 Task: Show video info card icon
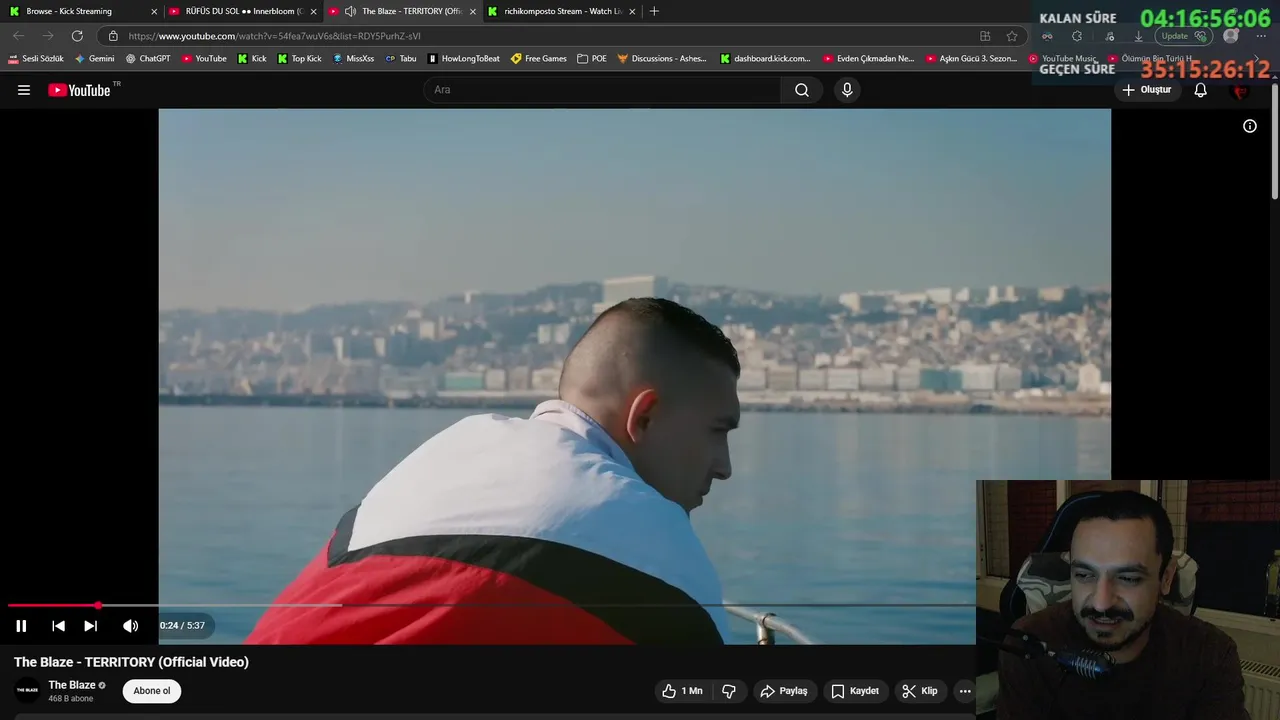click(x=1250, y=126)
